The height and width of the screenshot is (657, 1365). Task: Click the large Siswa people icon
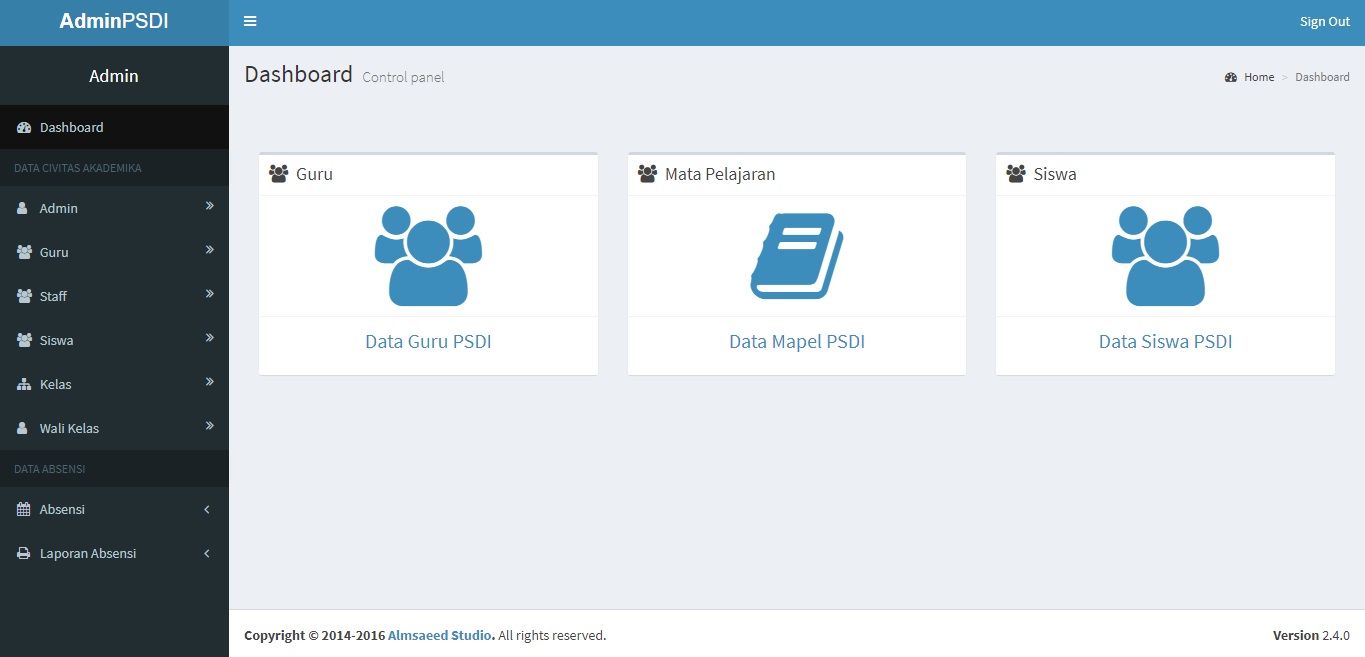tap(1165, 256)
